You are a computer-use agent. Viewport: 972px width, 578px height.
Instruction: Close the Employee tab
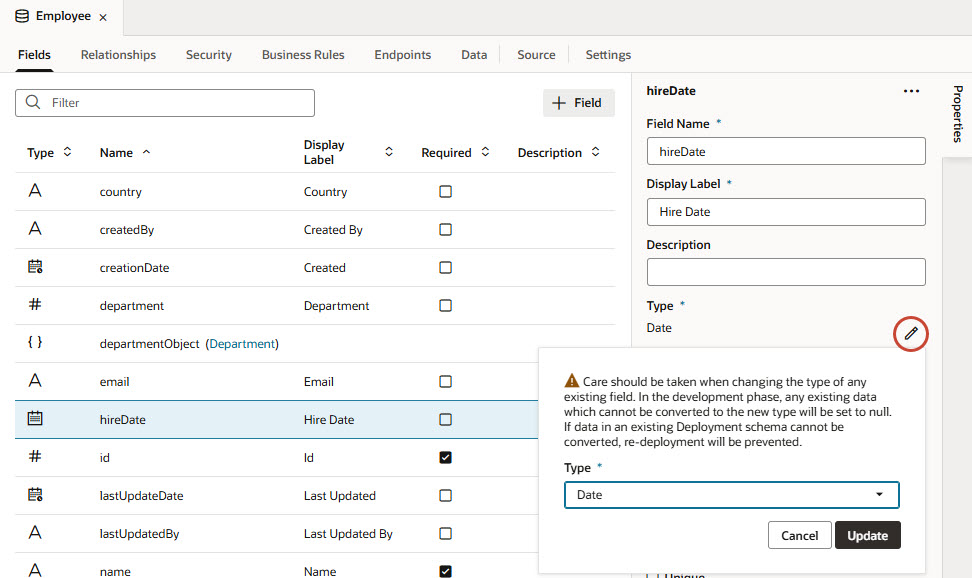[103, 18]
